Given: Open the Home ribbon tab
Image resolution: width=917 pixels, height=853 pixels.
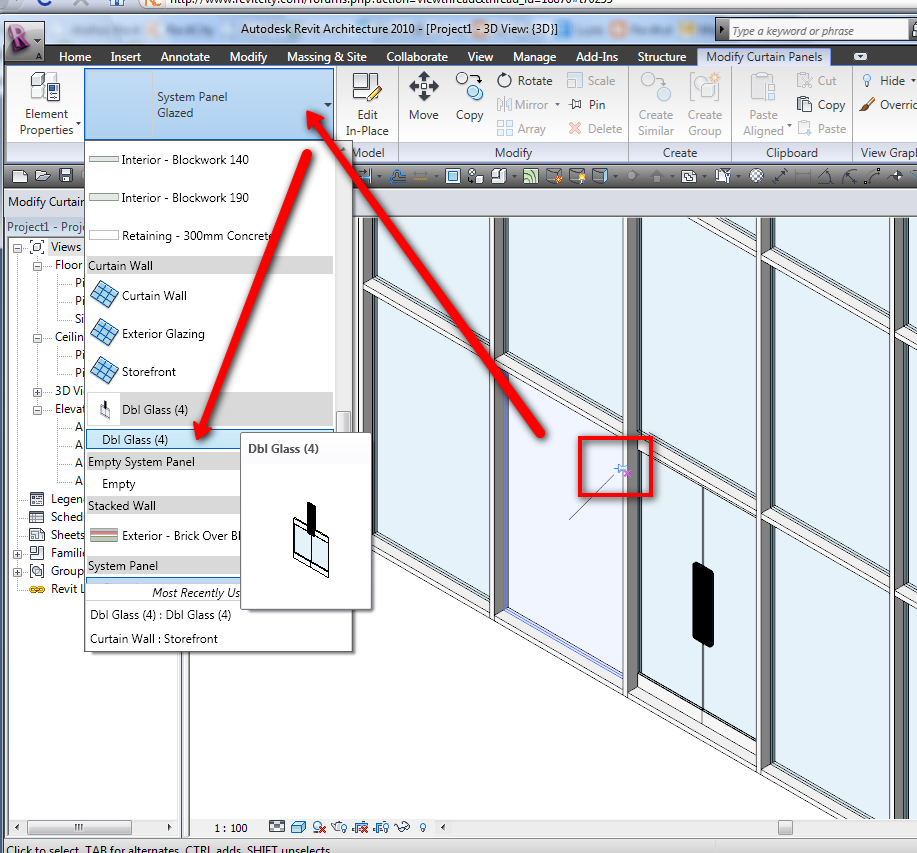Looking at the screenshot, I should tap(75, 57).
